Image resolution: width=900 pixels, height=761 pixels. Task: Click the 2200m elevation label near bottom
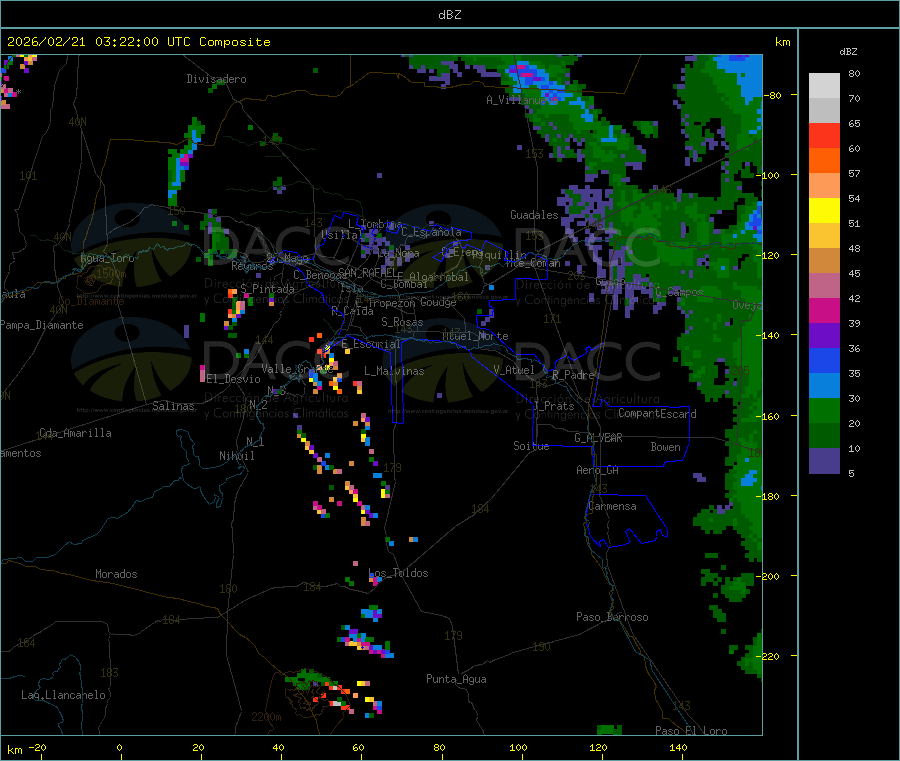click(266, 717)
